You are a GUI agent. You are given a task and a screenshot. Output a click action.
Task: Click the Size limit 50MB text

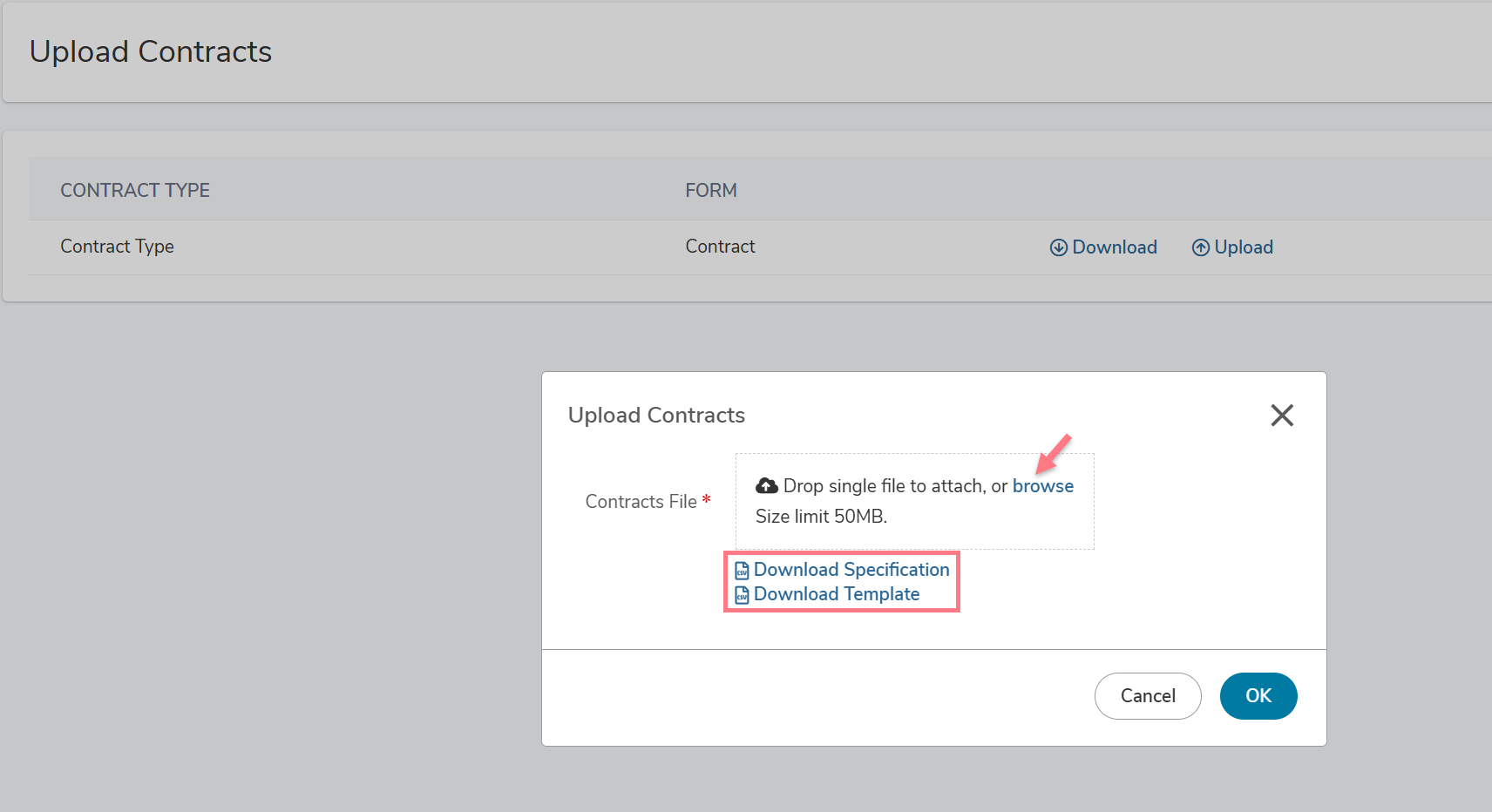click(821, 517)
